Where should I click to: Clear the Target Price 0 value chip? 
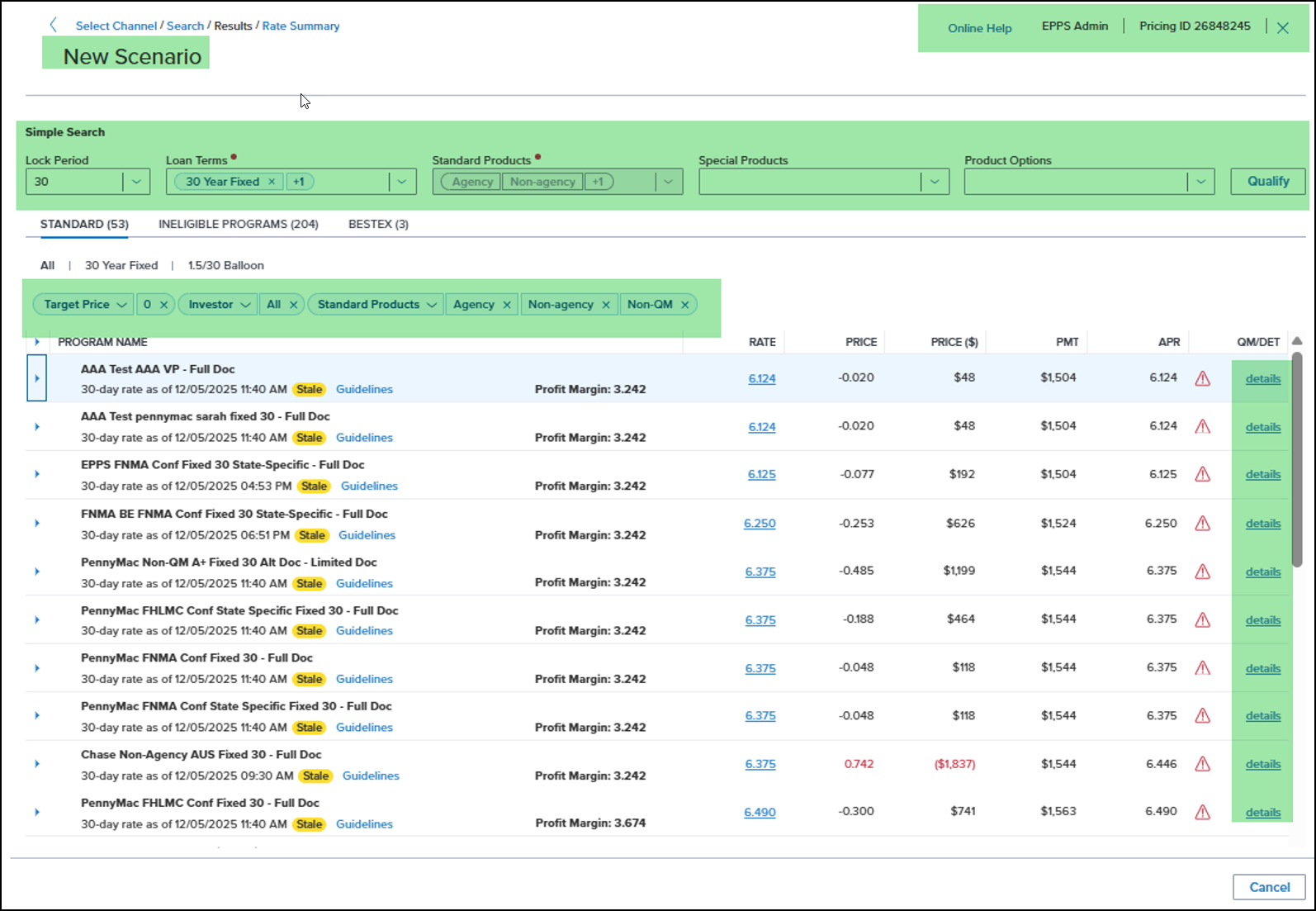(x=163, y=305)
